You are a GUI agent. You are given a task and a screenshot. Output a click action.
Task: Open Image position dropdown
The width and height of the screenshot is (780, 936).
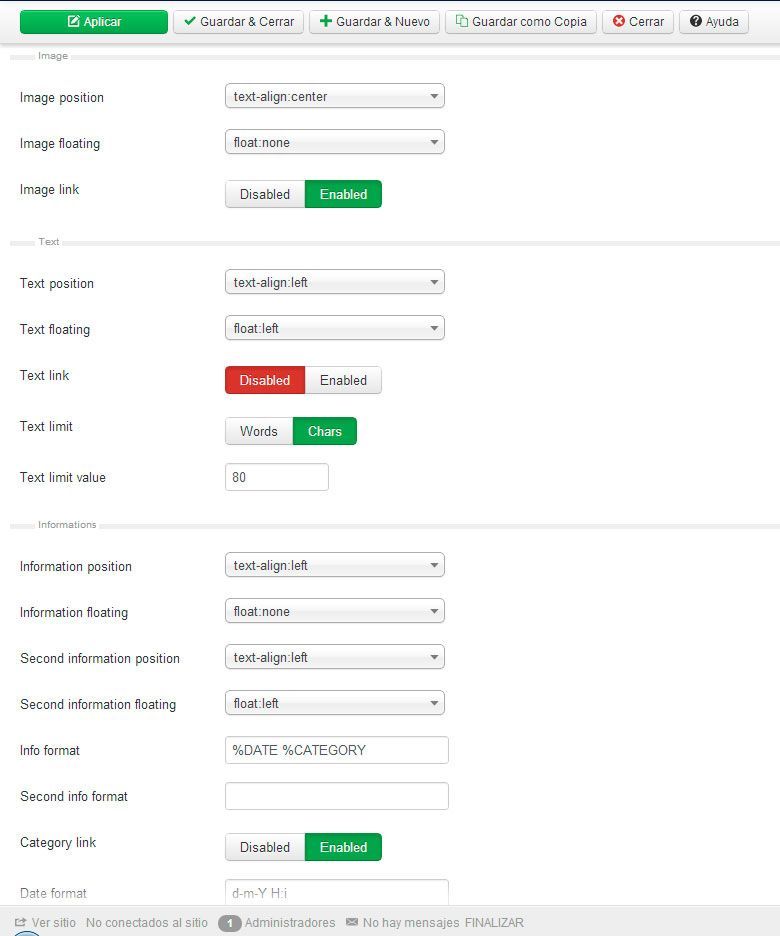(335, 96)
